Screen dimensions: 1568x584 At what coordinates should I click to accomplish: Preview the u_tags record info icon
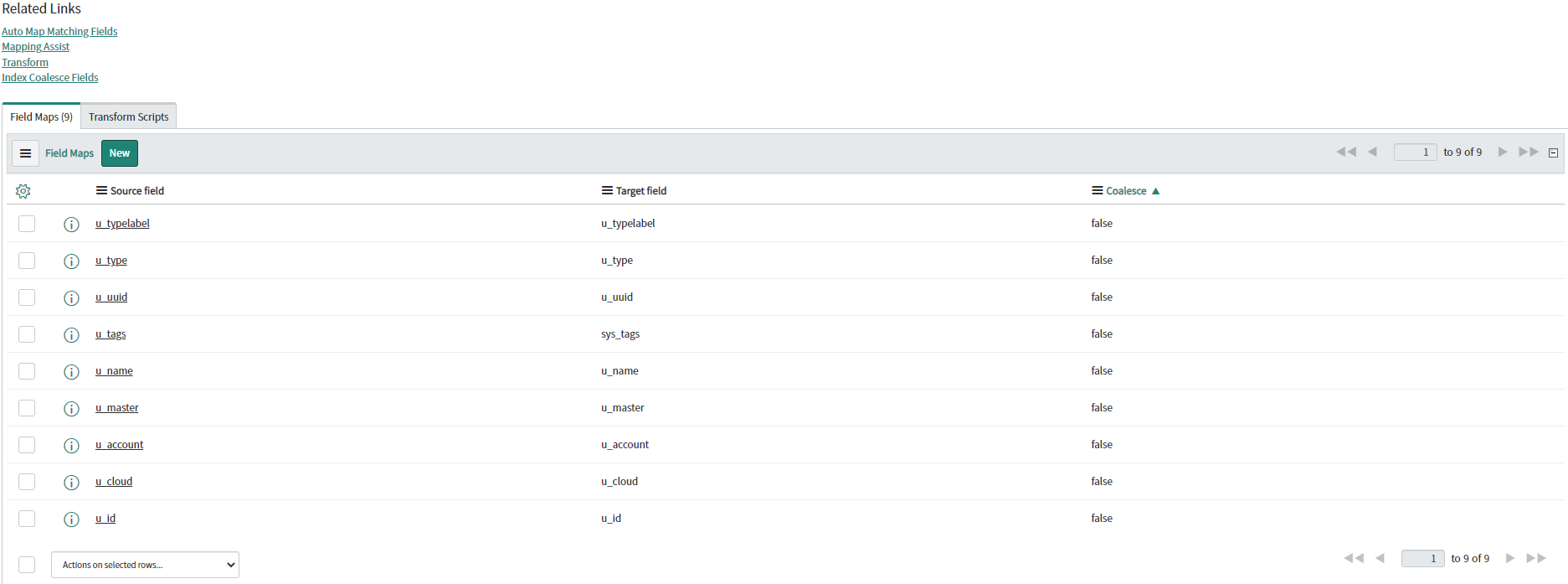coord(72,335)
